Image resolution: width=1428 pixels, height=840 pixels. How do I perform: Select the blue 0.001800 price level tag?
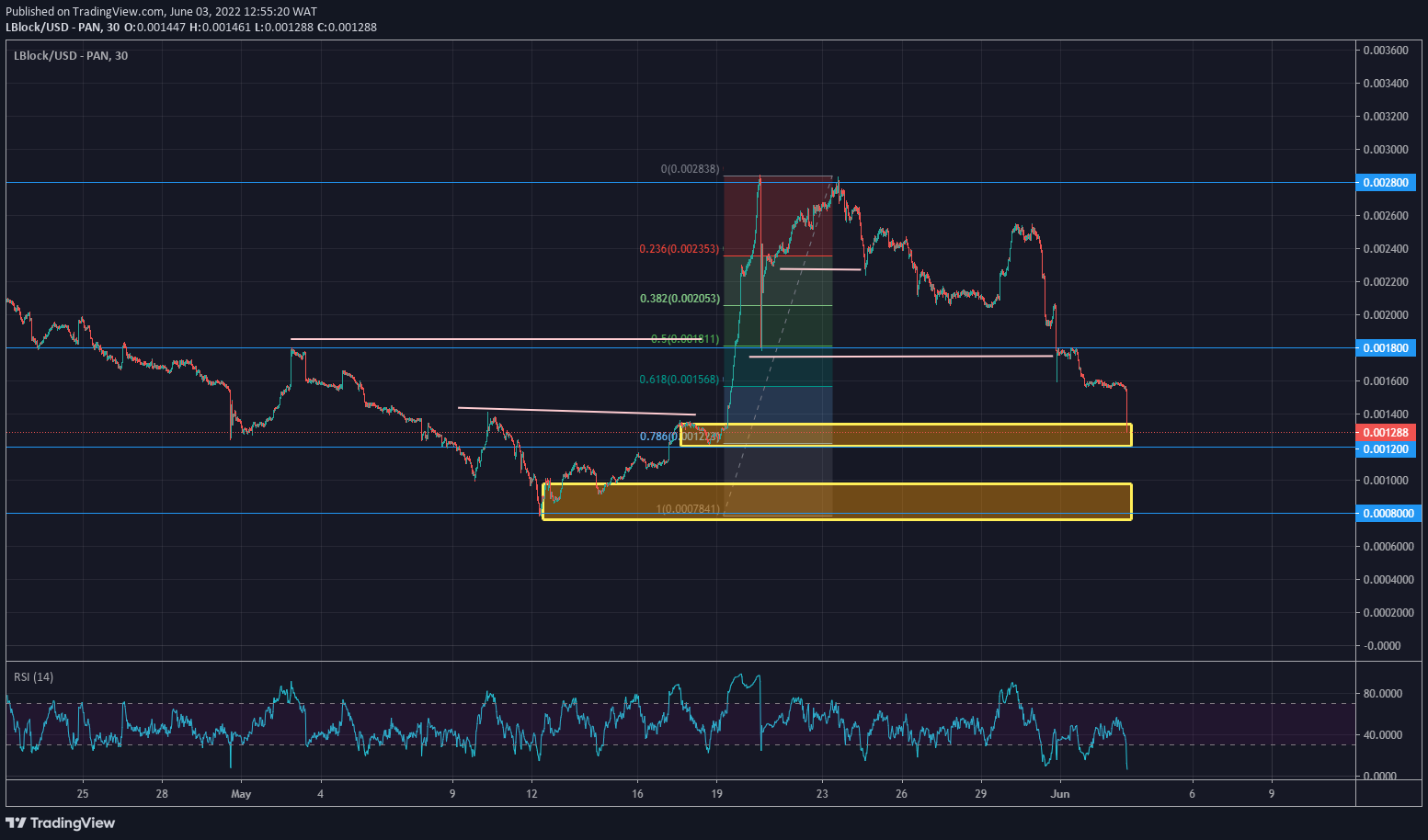pyautogui.click(x=1386, y=348)
